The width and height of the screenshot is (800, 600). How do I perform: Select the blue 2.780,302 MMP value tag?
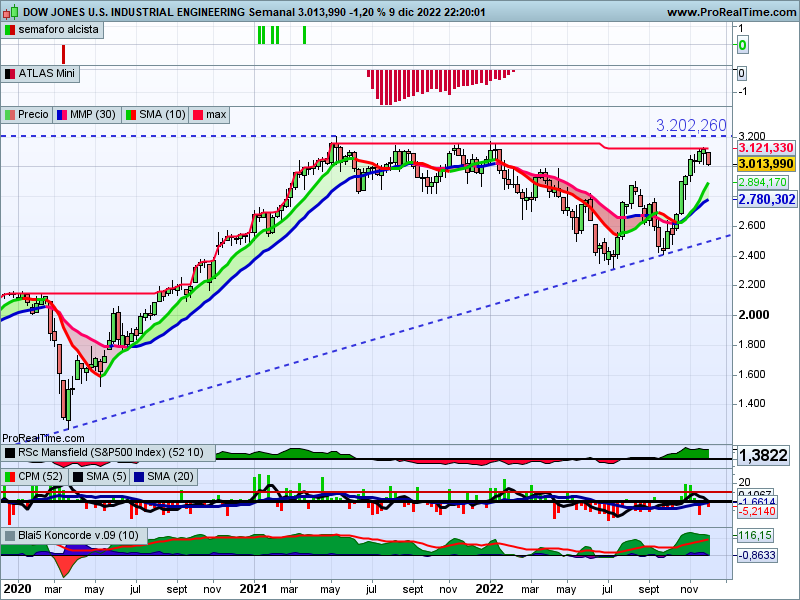pos(767,199)
